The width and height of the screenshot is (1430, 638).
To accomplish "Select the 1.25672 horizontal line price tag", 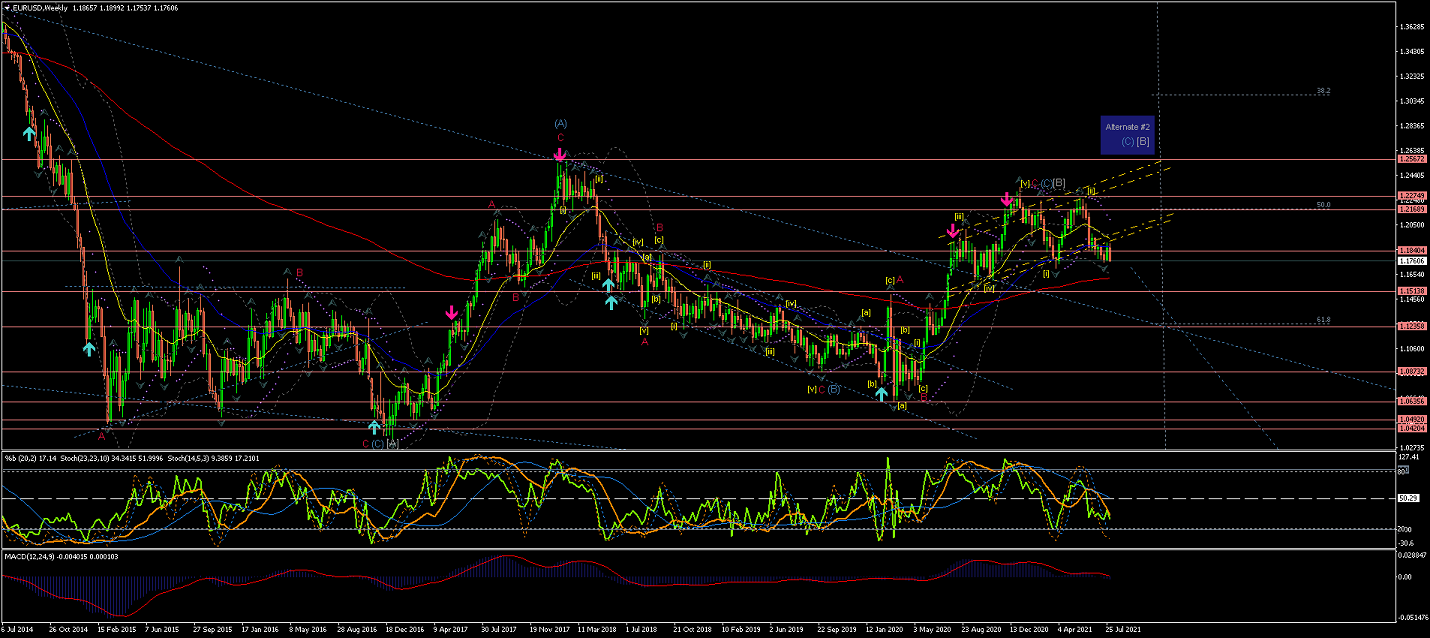I will (1412, 159).
